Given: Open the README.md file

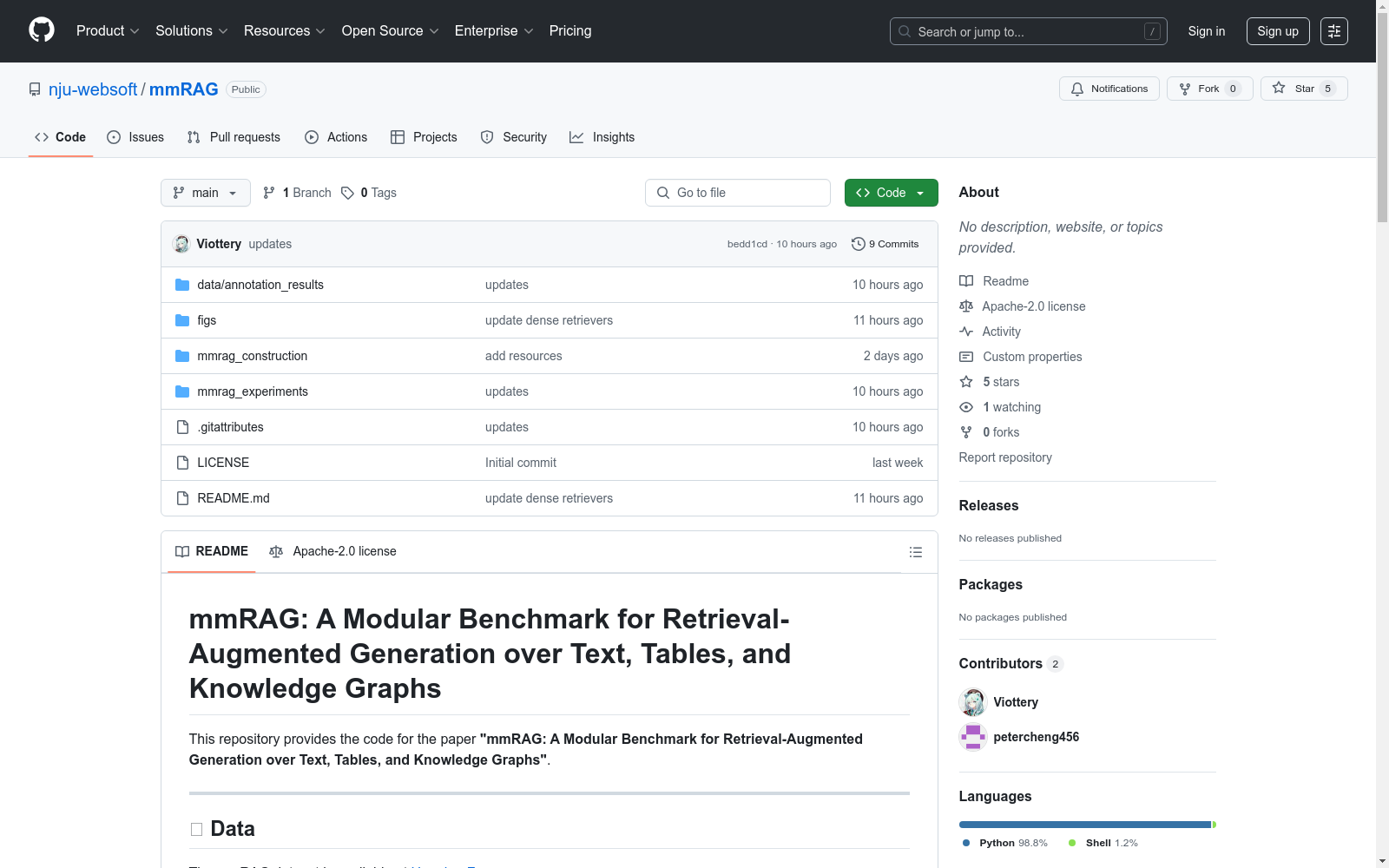Looking at the screenshot, I should pos(234,498).
